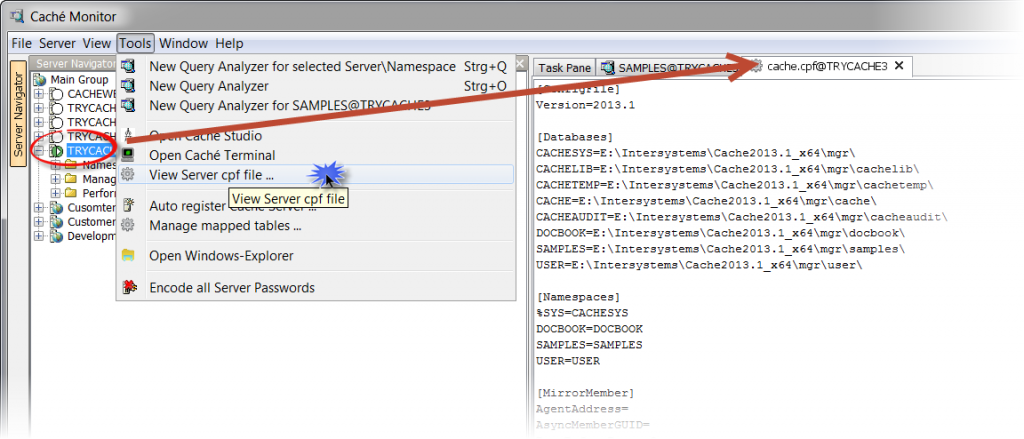Click the icon beside New Query Analyzer Strg+O

click(129, 86)
